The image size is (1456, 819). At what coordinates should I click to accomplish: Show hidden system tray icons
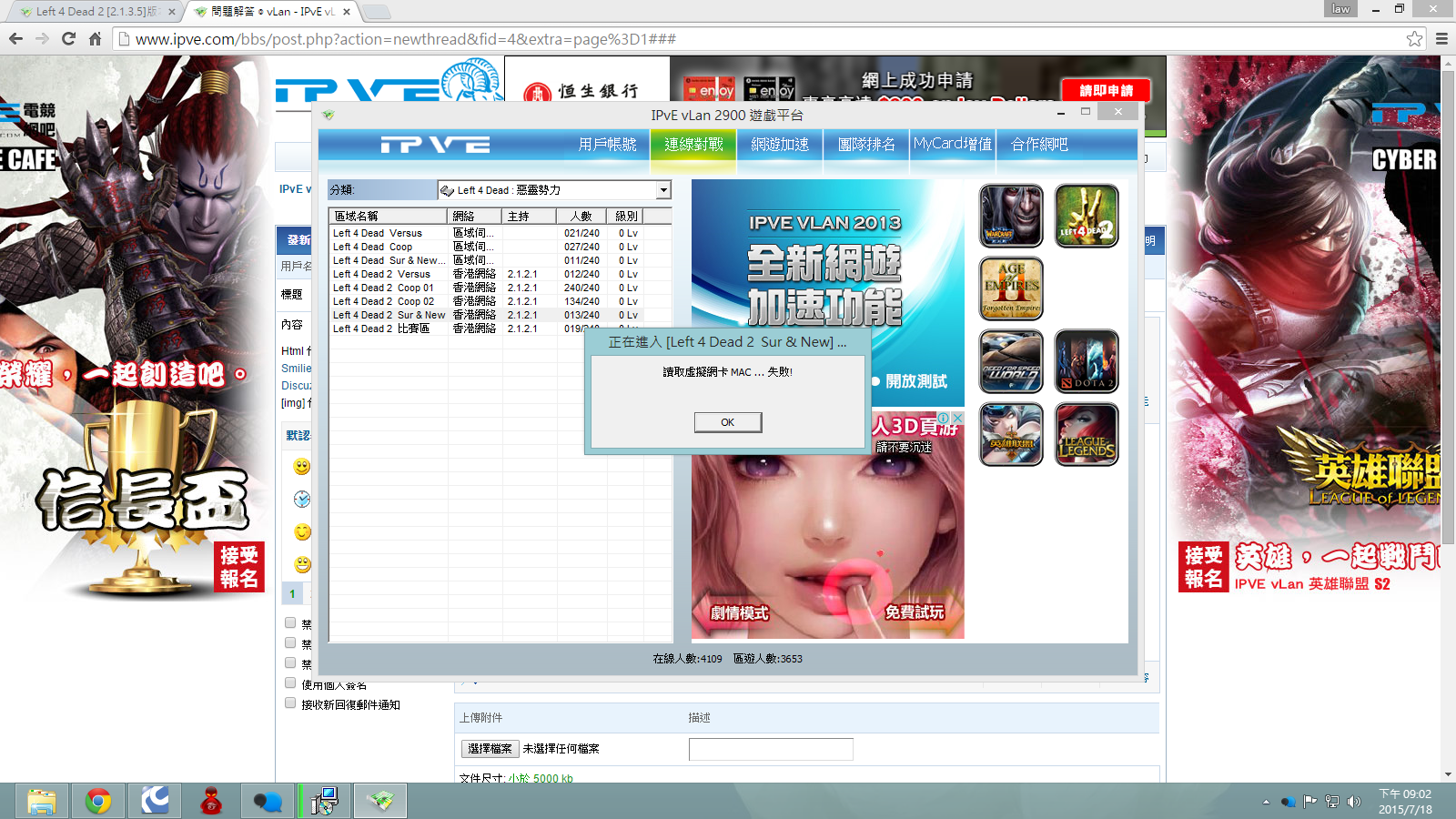click(1265, 802)
